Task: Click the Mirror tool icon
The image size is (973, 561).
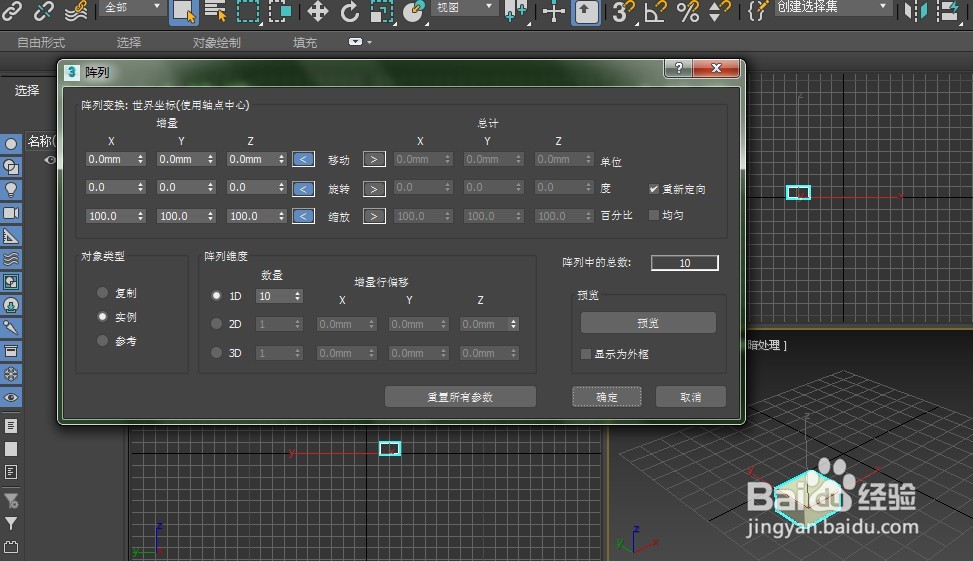Action: tap(916, 11)
